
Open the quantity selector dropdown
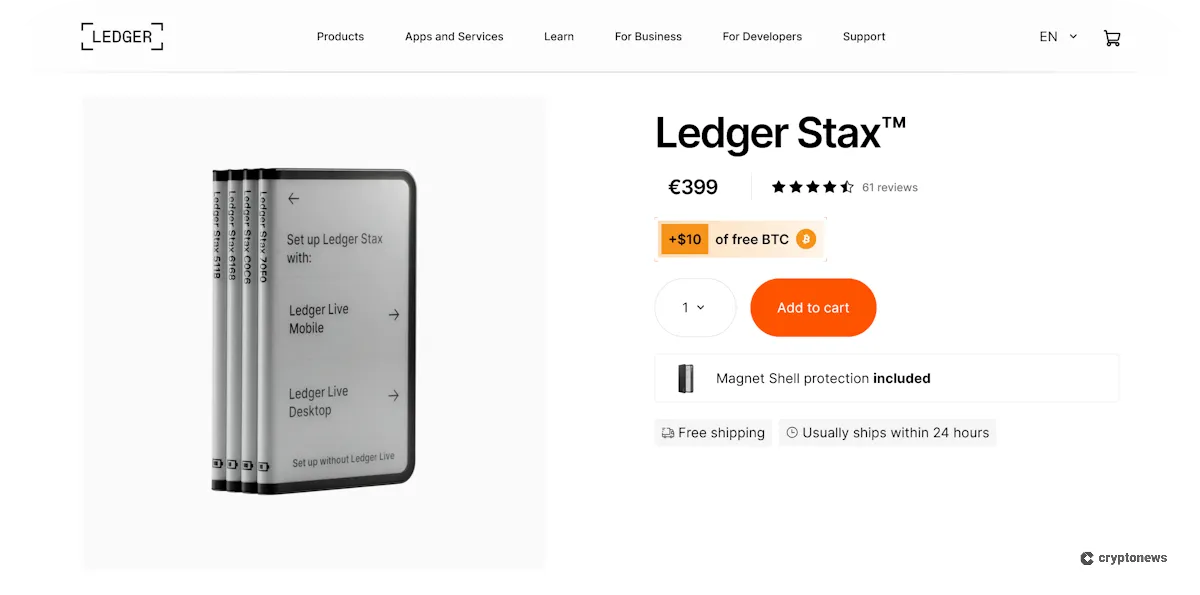coord(695,307)
